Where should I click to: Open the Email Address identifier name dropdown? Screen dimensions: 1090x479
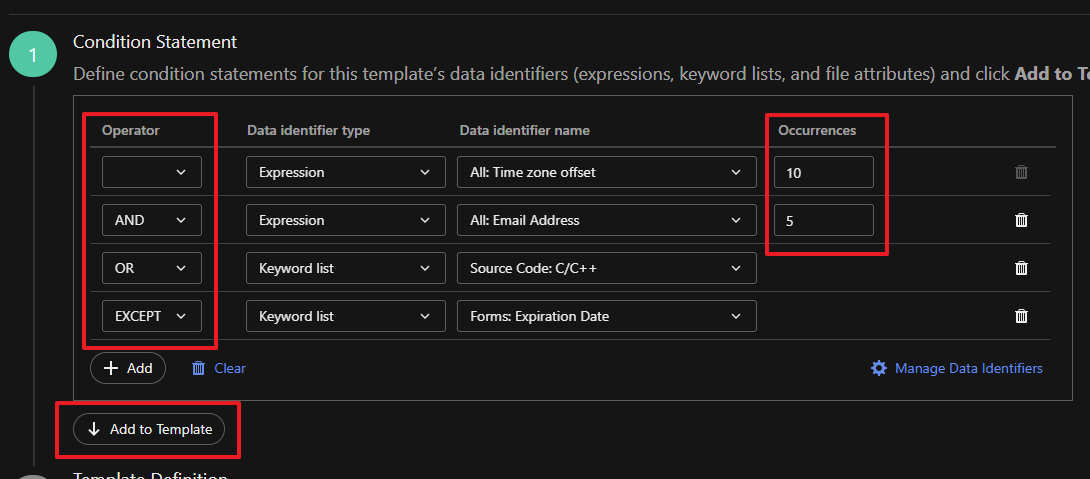click(606, 220)
